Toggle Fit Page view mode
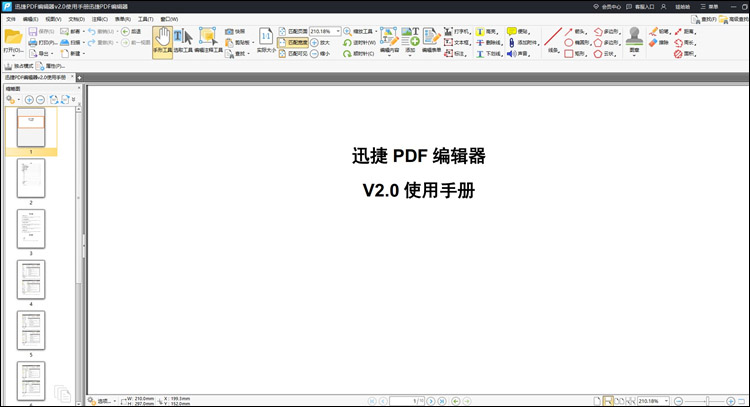 (x=292, y=31)
